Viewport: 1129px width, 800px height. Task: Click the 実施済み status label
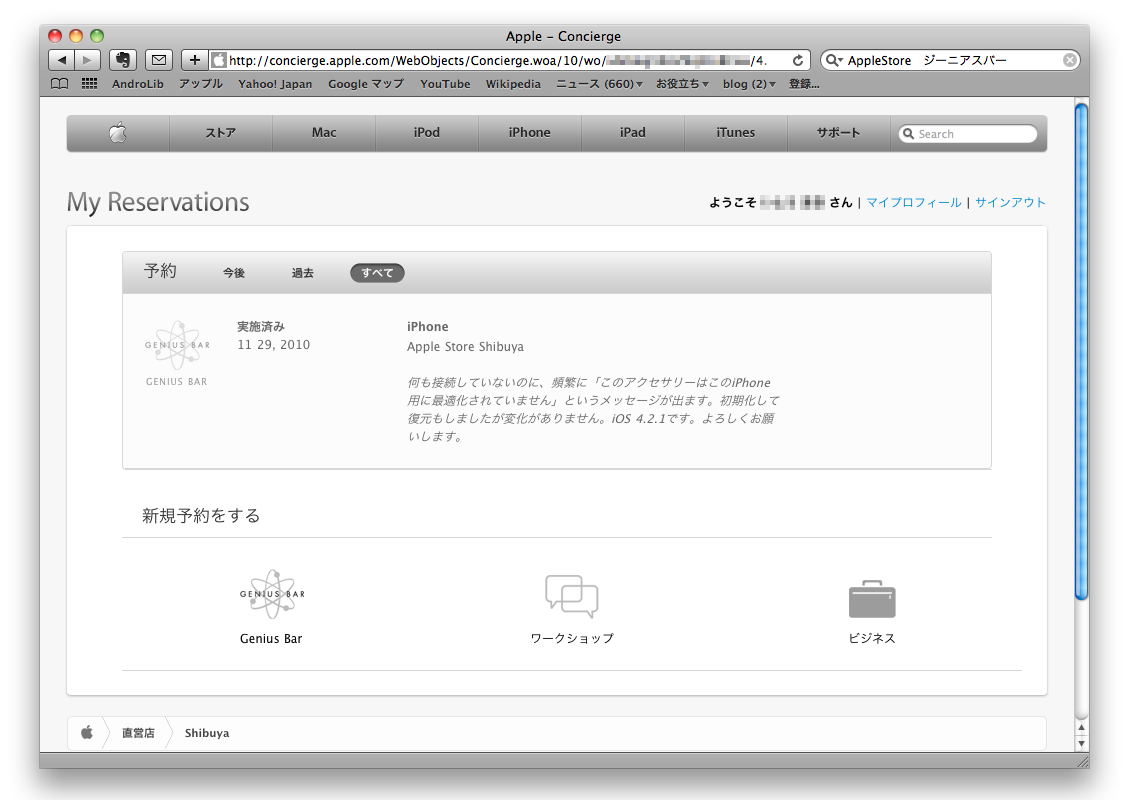(261, 327)
